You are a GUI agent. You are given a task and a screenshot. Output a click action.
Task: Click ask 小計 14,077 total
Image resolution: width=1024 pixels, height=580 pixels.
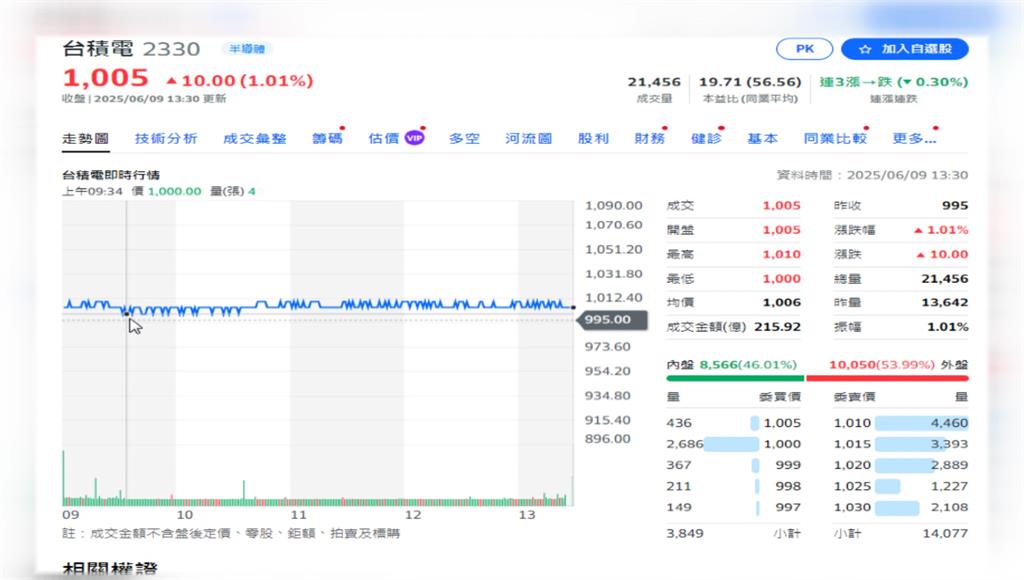pyautogui.click(x=945, y=533)
